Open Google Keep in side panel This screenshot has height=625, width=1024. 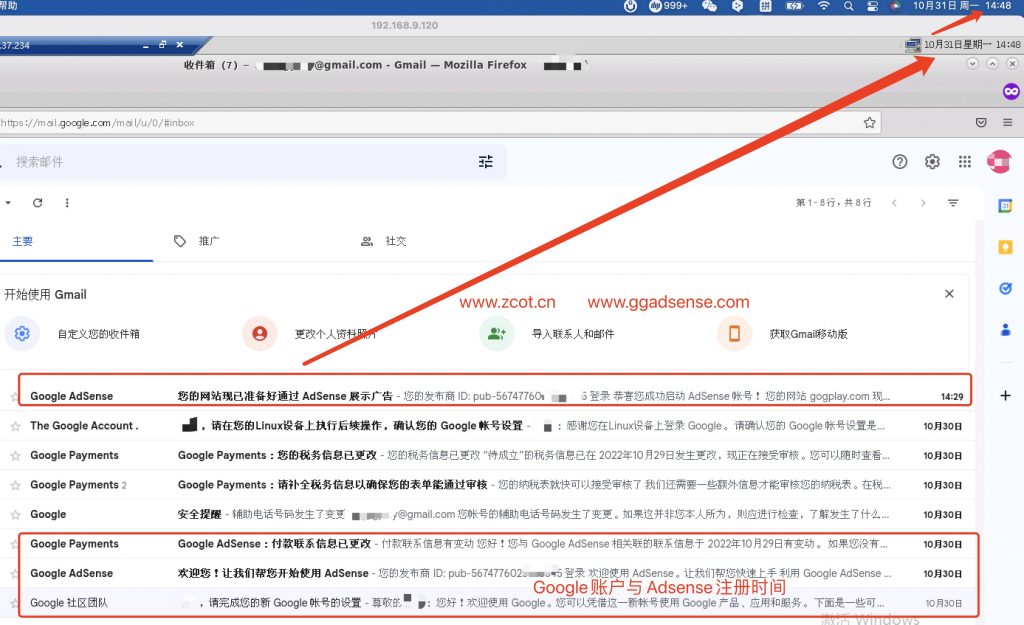point(1005,247)
